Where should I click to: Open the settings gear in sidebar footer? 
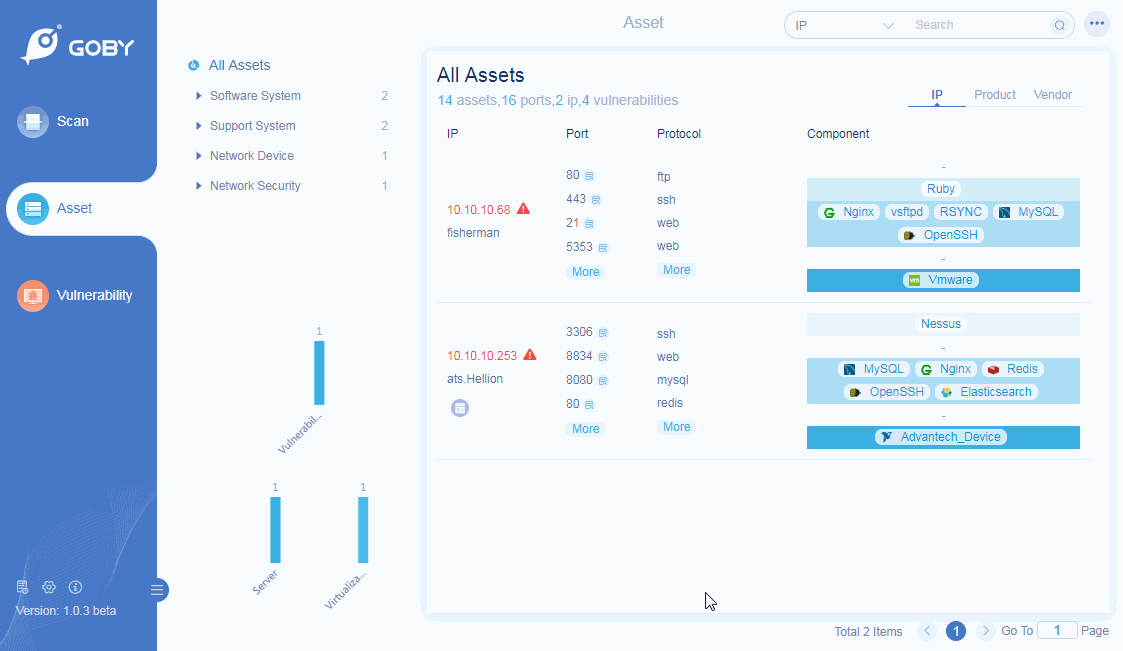click(x=49, y=587)
